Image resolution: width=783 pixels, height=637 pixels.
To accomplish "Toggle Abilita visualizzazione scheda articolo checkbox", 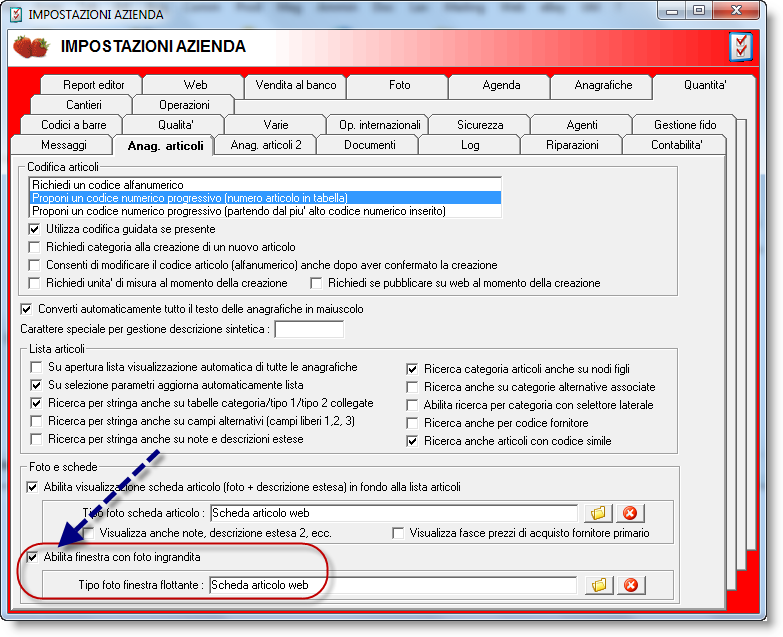I will pos(32,487).
